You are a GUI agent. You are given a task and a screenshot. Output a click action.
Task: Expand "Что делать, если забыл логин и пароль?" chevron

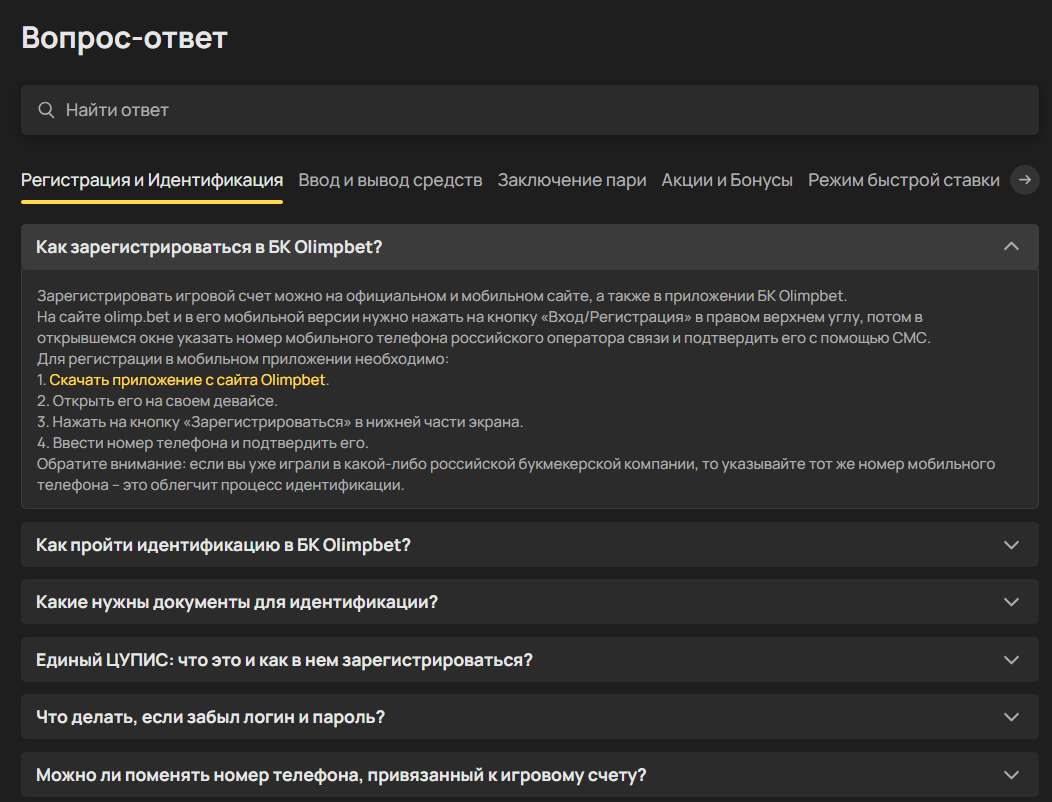click(1011, 717)
